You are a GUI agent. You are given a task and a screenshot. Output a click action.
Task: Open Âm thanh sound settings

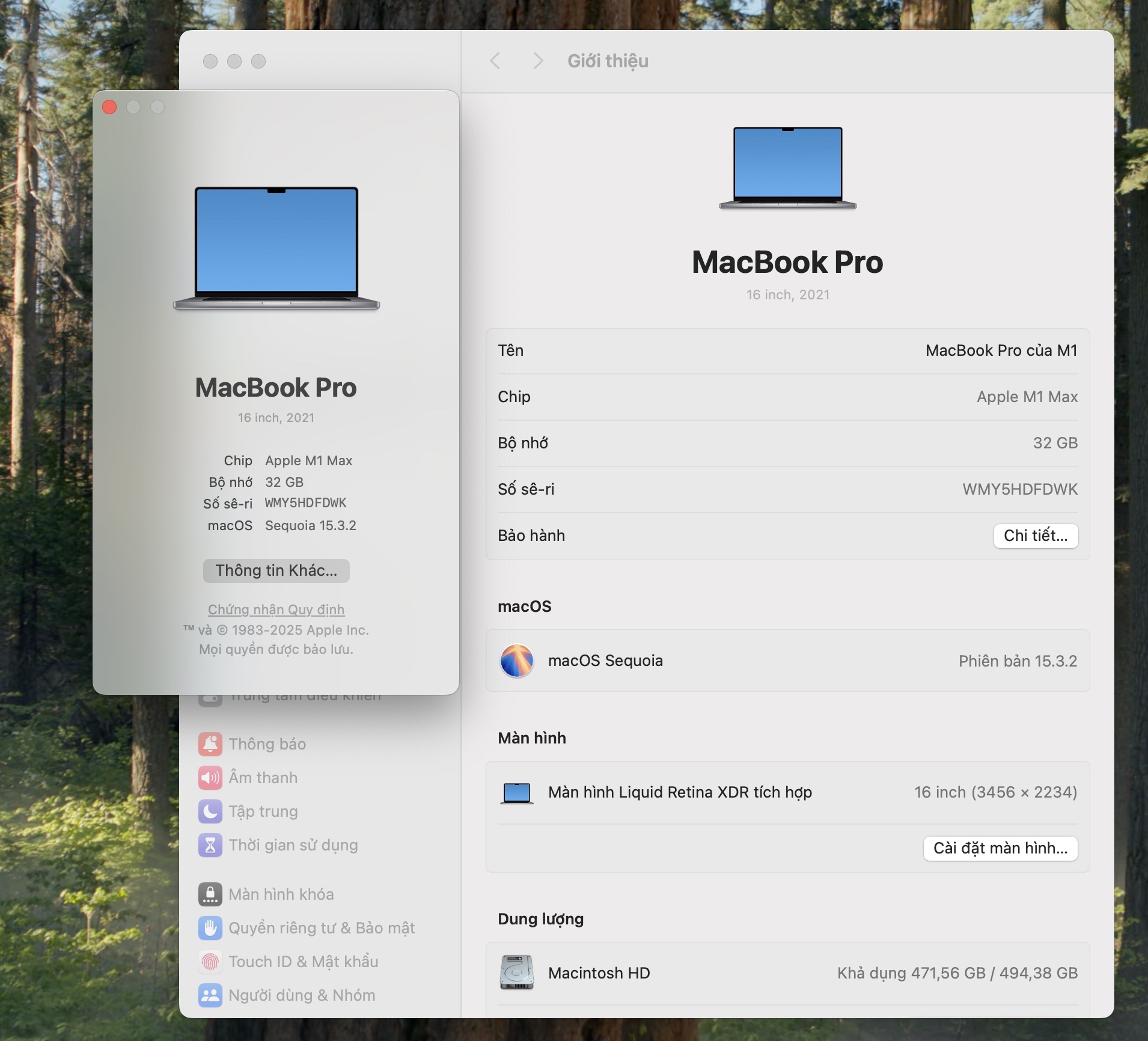[x=210, y=778]
